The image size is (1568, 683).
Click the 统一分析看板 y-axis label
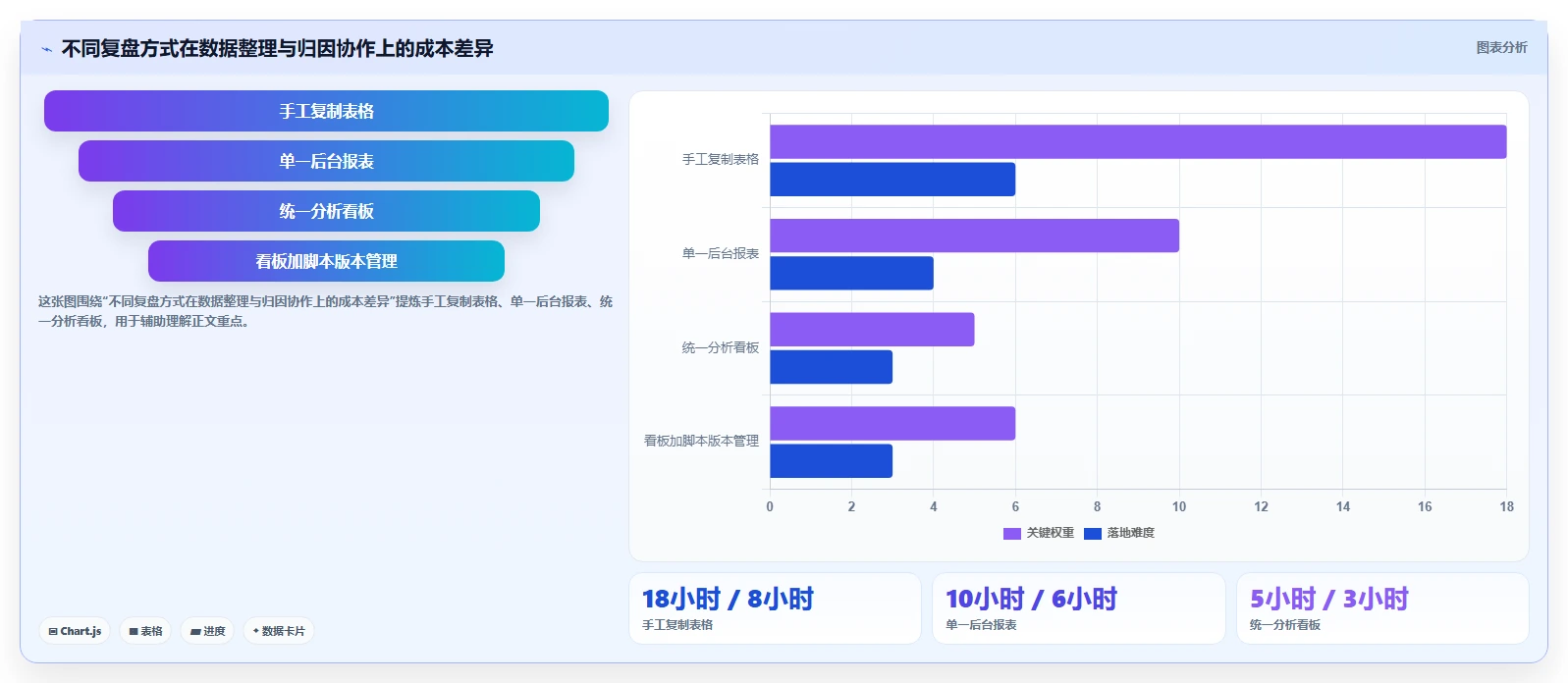(x=721, y=347)
